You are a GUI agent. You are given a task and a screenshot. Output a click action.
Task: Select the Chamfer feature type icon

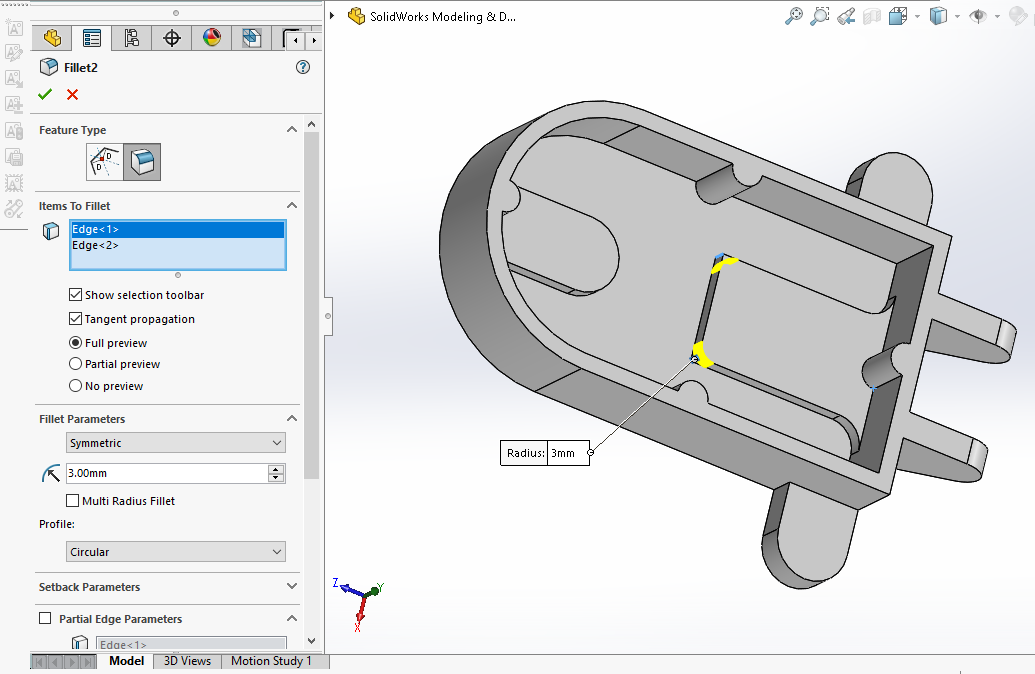coord(105,161)
